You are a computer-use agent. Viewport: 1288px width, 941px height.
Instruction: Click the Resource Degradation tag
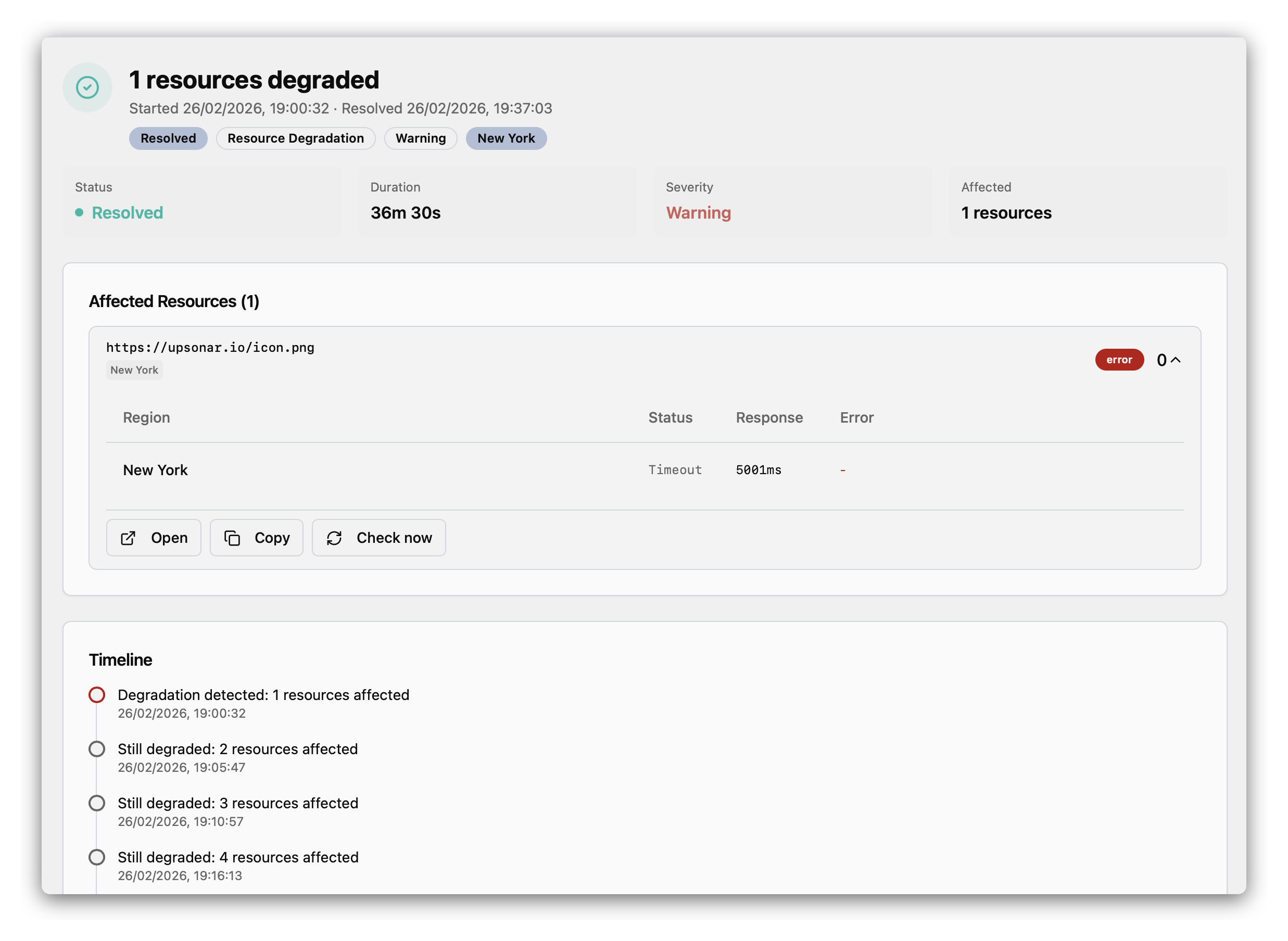point(295,138)
